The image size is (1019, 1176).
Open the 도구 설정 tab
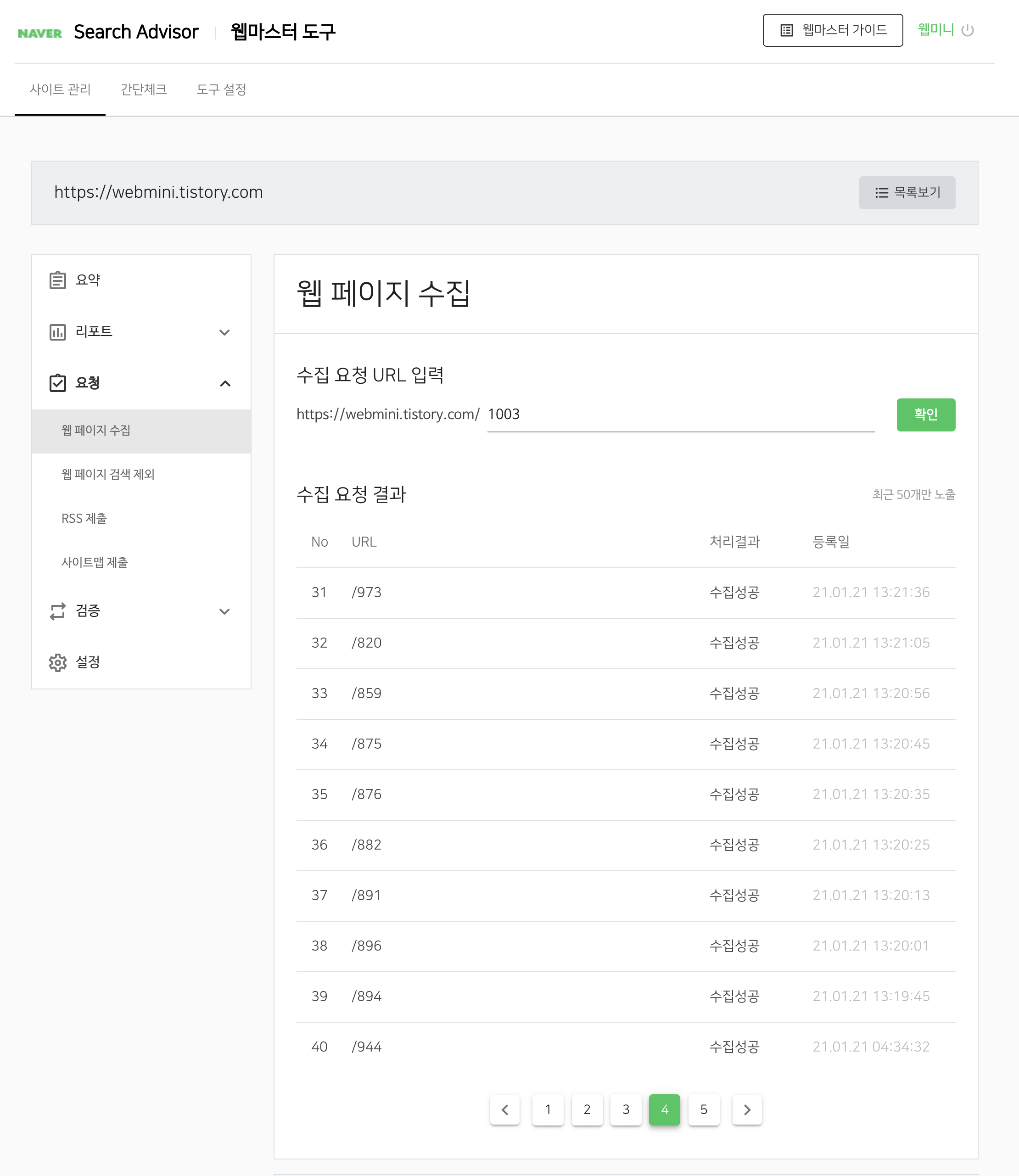221,90
